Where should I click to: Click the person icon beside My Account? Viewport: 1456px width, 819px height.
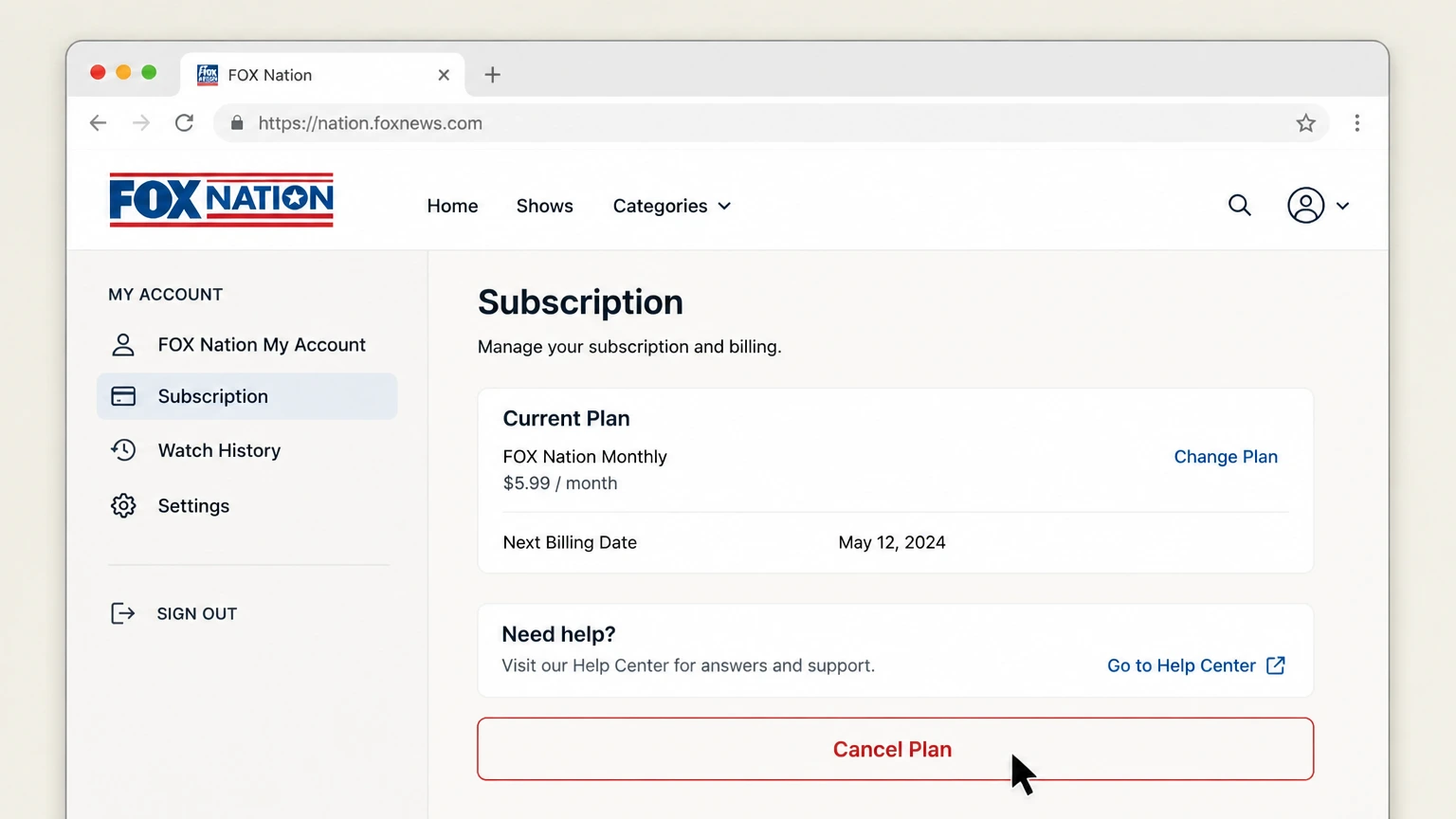[x=123, y=345]
